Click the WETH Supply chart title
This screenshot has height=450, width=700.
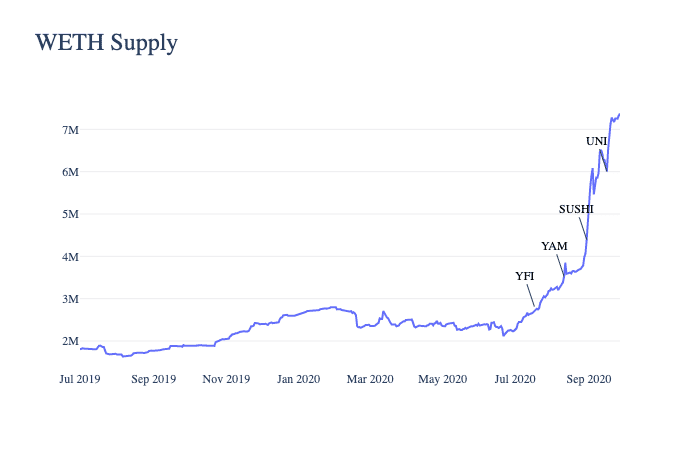106,43
